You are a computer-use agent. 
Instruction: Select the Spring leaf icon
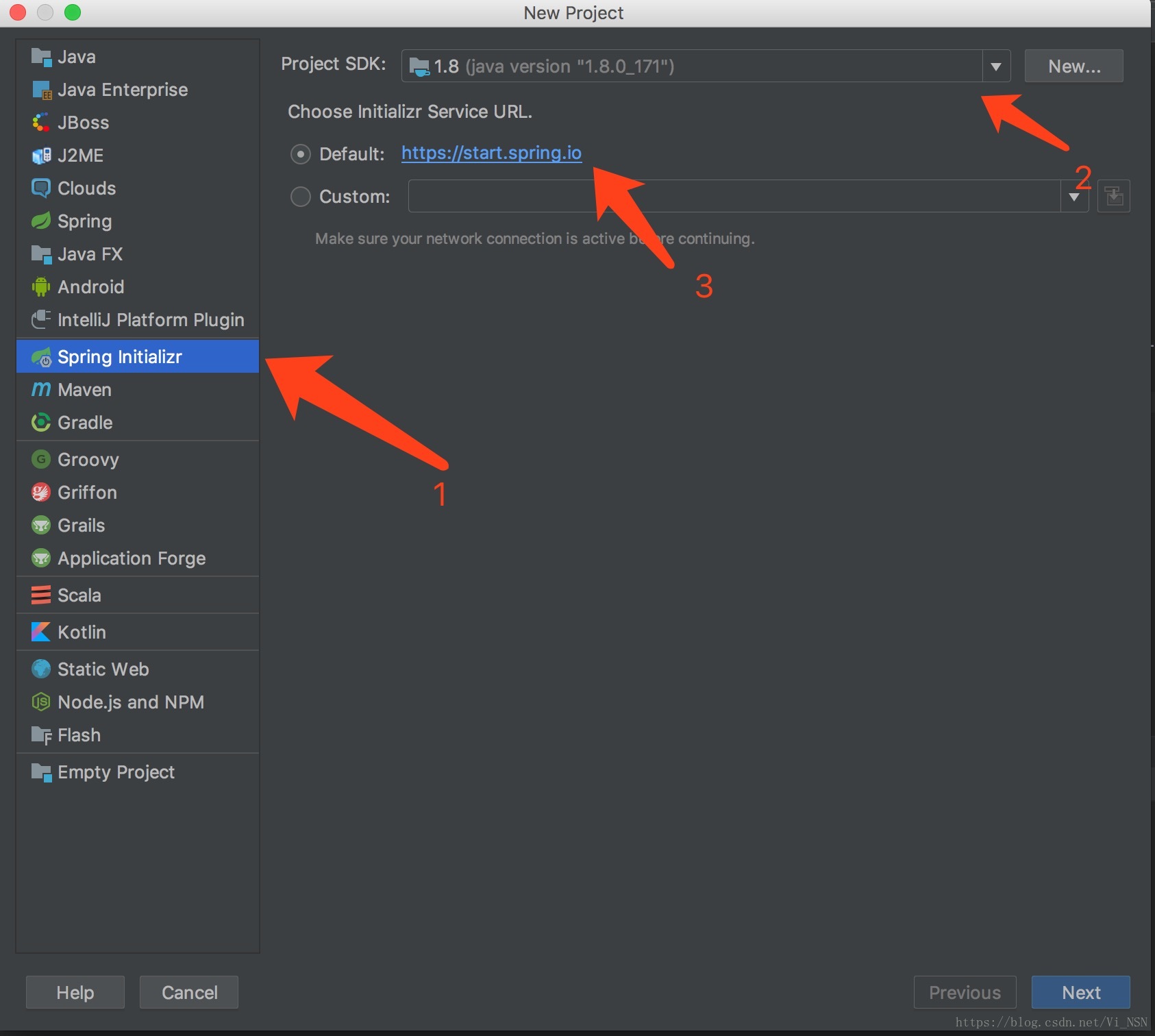point(41,221)
